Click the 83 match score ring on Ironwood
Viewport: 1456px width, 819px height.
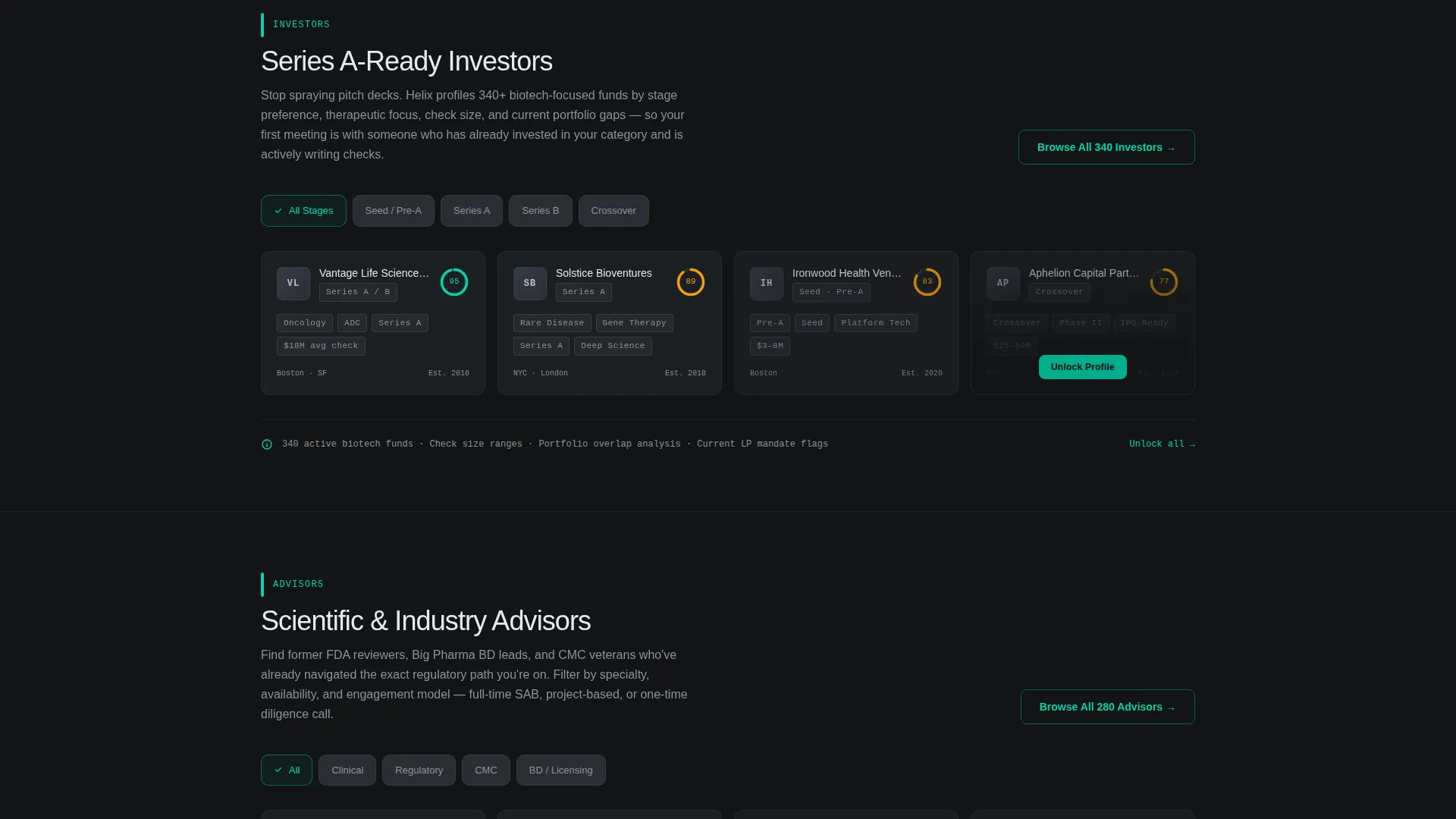927,282
